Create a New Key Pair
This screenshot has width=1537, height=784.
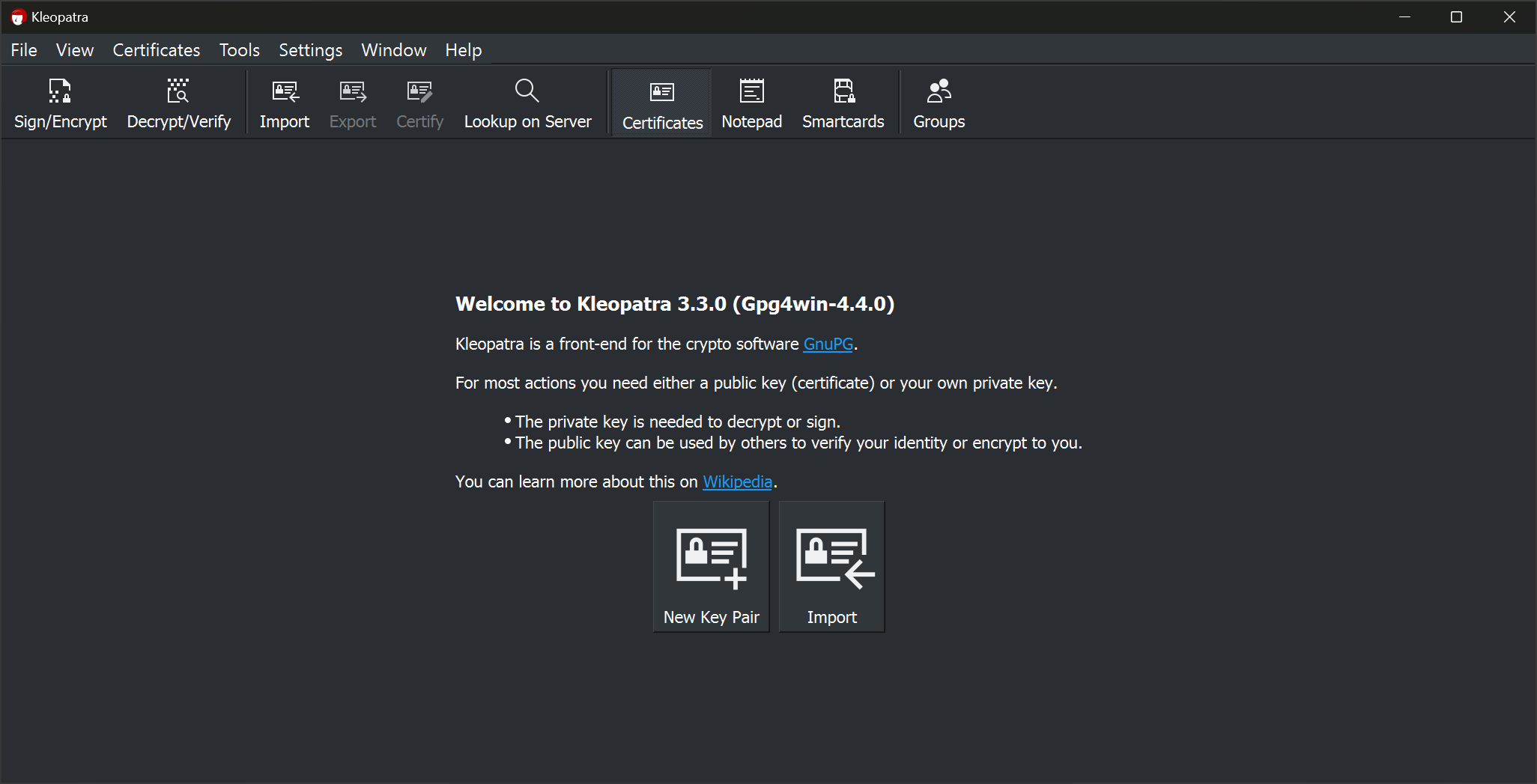click(712, 567)
